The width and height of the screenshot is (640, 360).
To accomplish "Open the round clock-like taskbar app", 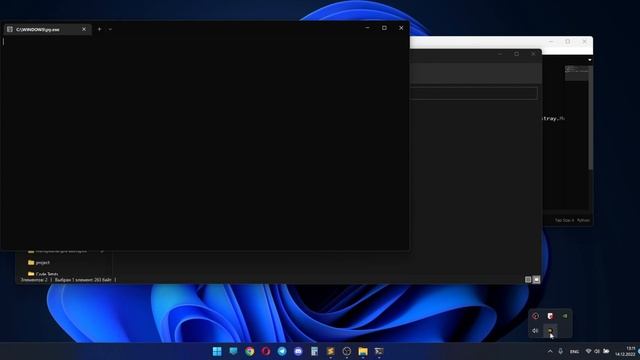I will tap(347, 351).
